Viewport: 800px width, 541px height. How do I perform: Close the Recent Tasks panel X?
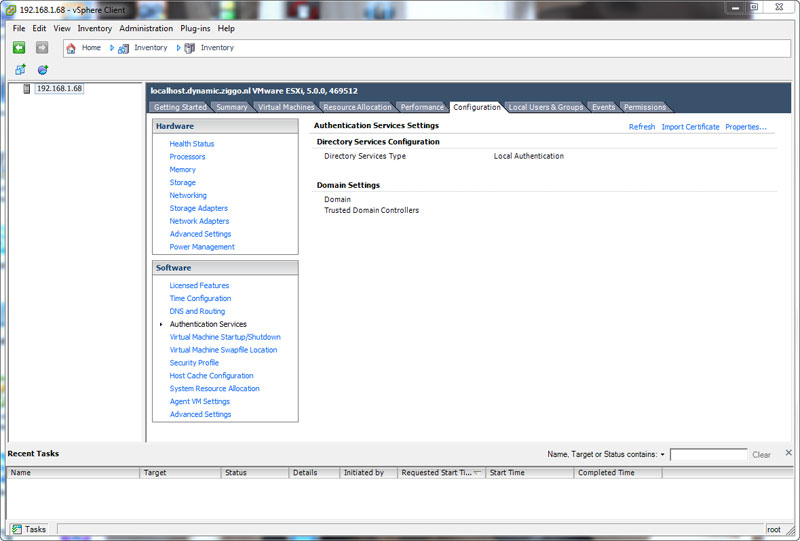coord(788,453)
